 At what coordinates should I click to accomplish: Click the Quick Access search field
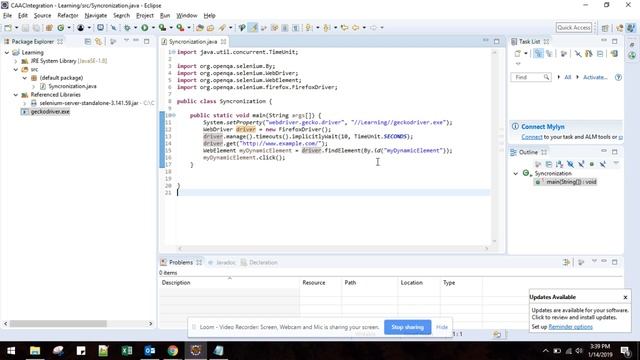tap(574, 28)
